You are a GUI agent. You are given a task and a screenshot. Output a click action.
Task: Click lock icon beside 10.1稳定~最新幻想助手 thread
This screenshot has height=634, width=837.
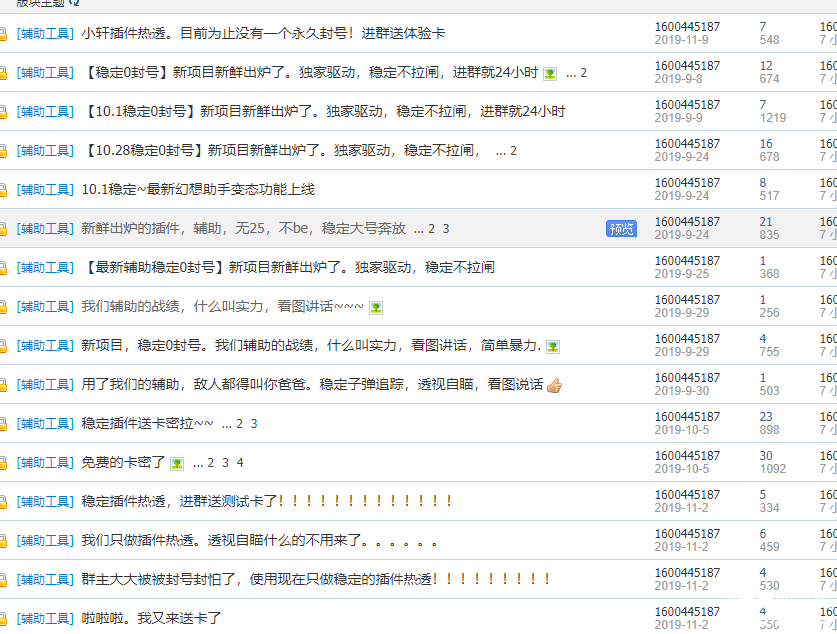[x=3, y=190]
